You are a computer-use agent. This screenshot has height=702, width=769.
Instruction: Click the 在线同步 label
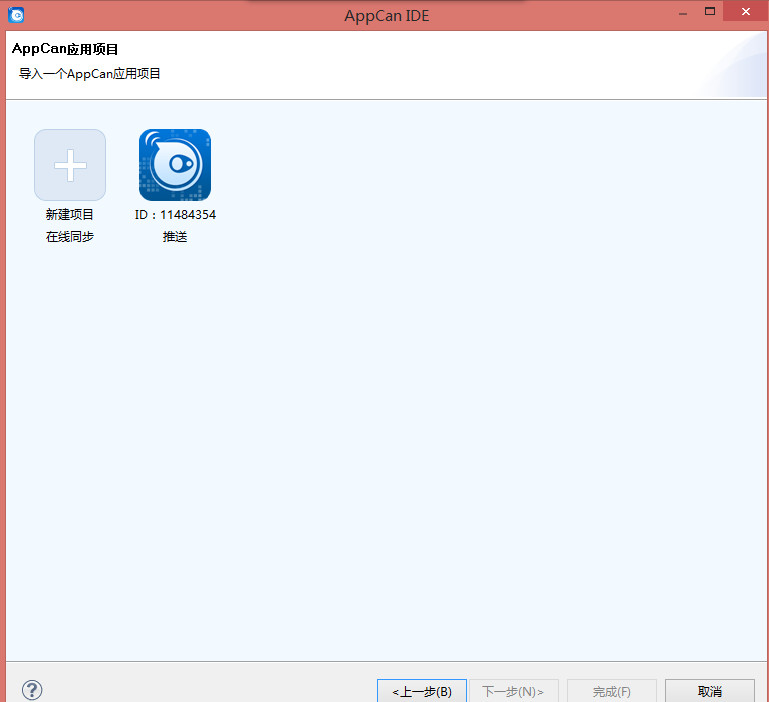[70, 236]
